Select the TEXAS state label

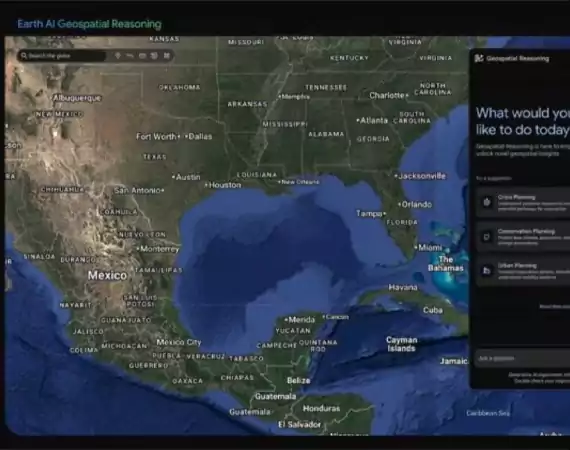click(154, 157)
